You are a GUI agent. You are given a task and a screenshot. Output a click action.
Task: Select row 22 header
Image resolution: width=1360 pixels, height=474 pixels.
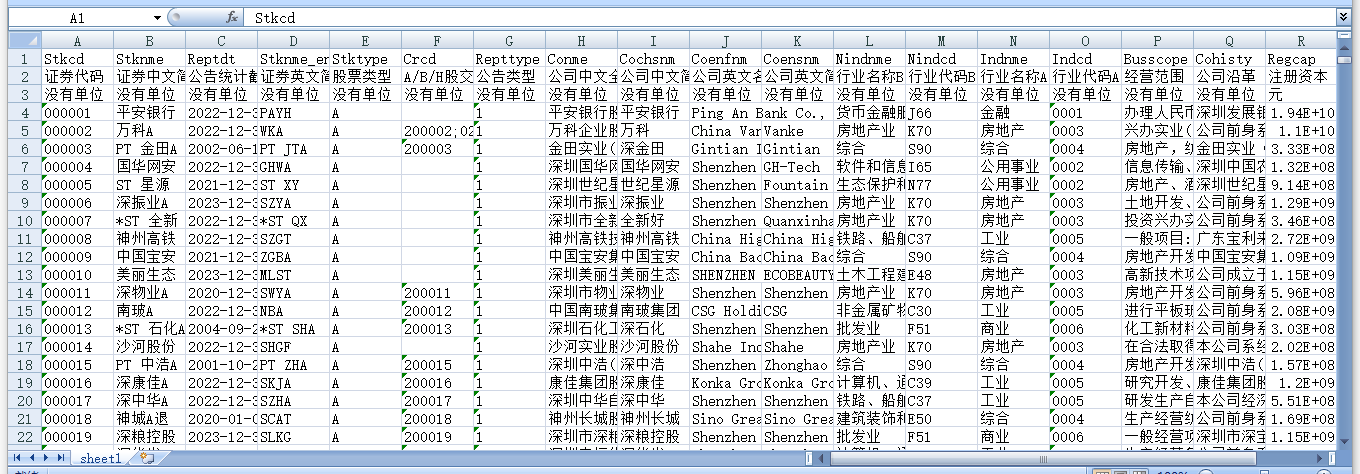[x=24, y=436]
